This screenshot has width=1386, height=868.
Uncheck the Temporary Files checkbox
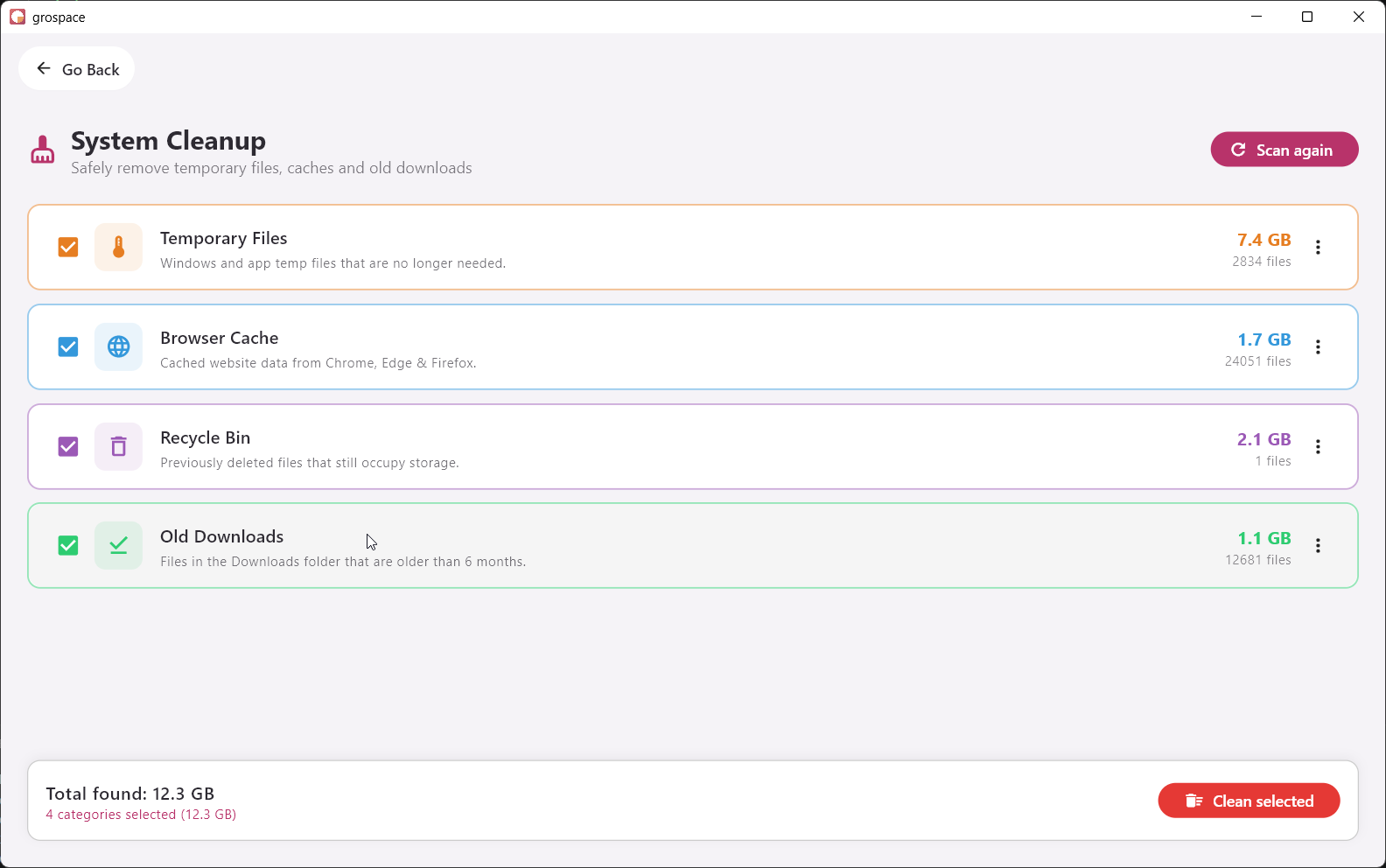pos(68,248)
